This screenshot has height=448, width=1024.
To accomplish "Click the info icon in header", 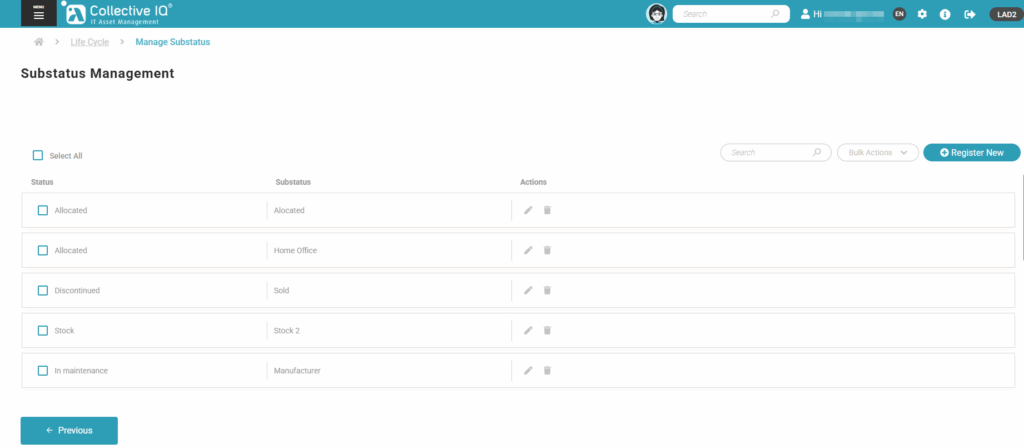I will tap(945, 14).
